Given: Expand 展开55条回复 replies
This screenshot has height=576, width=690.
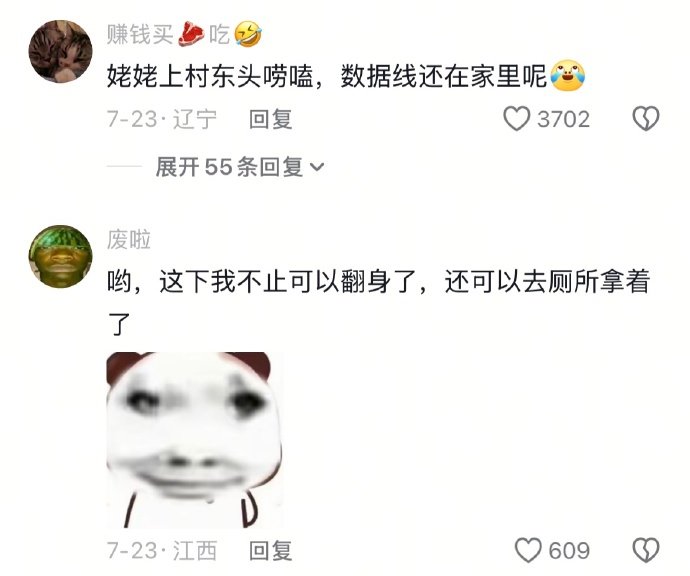Looking at the screenshot, I should click(240, 167).
